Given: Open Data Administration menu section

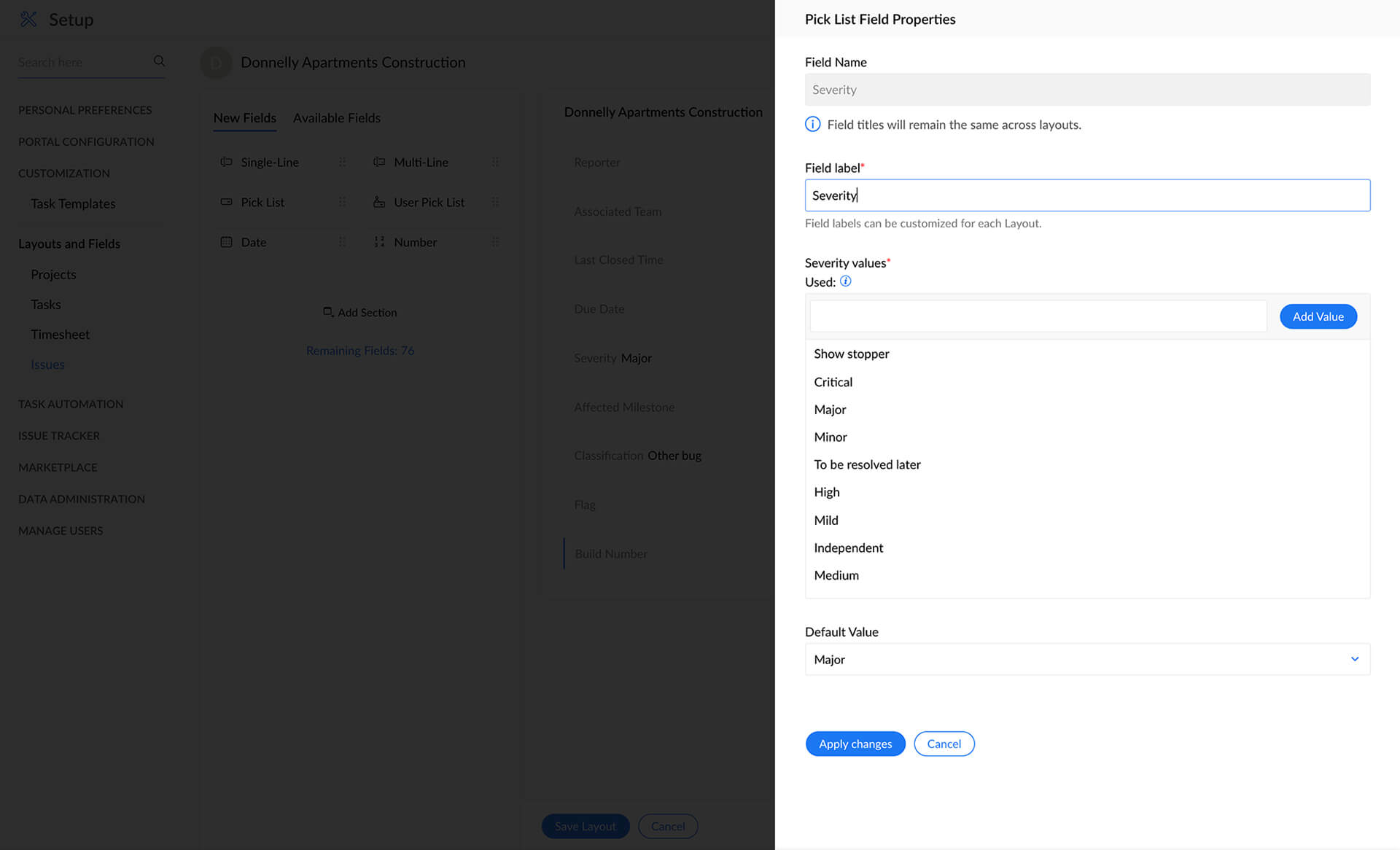Looking at the screenshot, I should pos(82,499).
